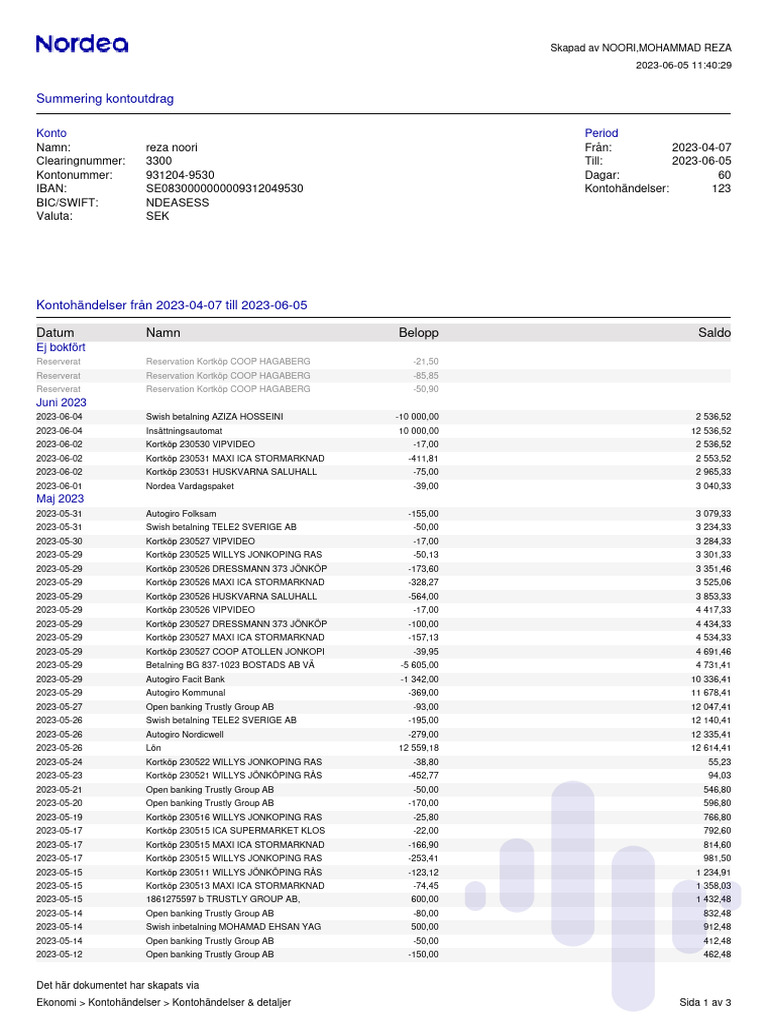Click the Swish inbetalning MOHAMAD EHSAN YAG row
768x1024 pixels.
(x=383, y=927)
